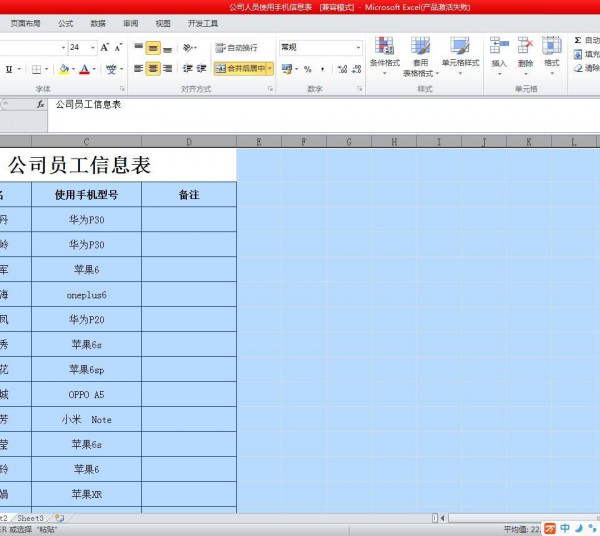
Task: Open 条件格式 conditional formatting
Action: pos(385,55)
